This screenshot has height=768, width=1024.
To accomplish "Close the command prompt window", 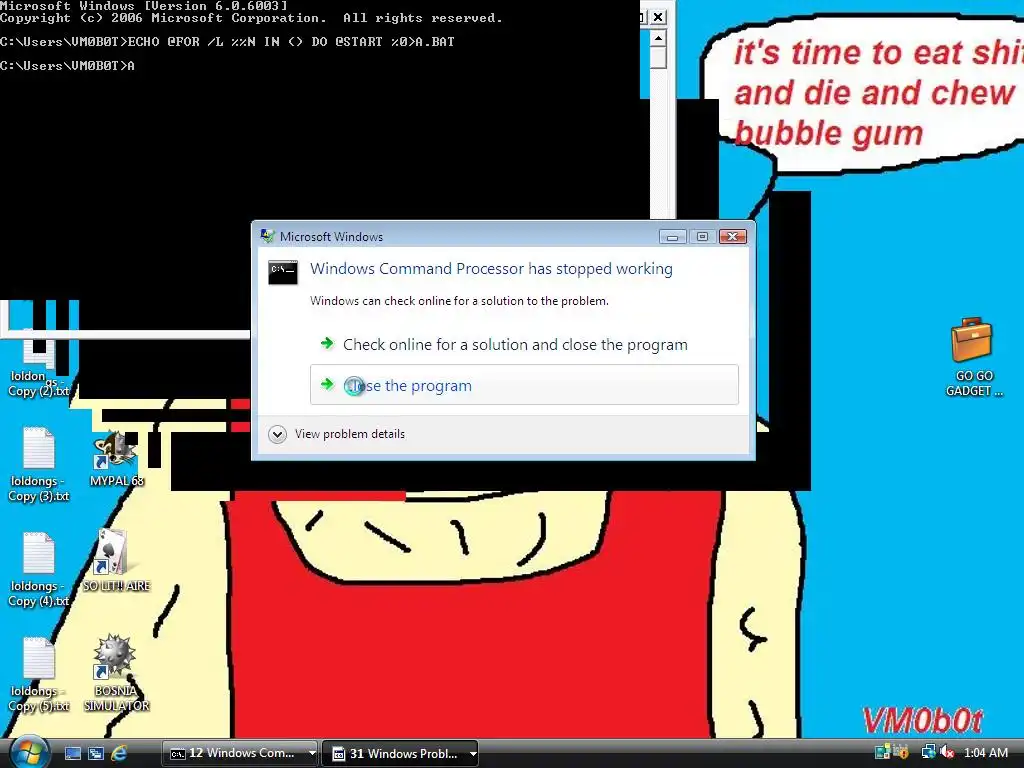I will pos(658,17).
